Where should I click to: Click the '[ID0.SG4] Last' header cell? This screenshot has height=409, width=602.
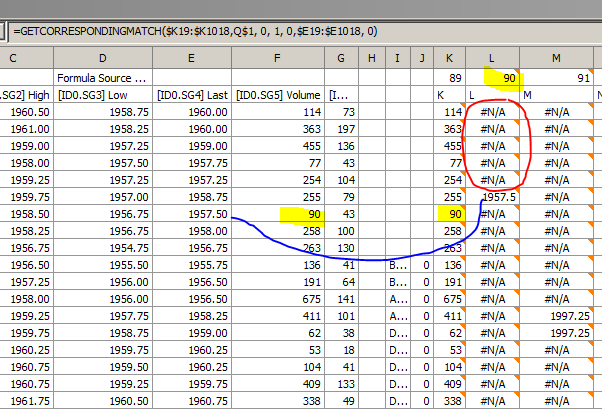click(192, 94)
